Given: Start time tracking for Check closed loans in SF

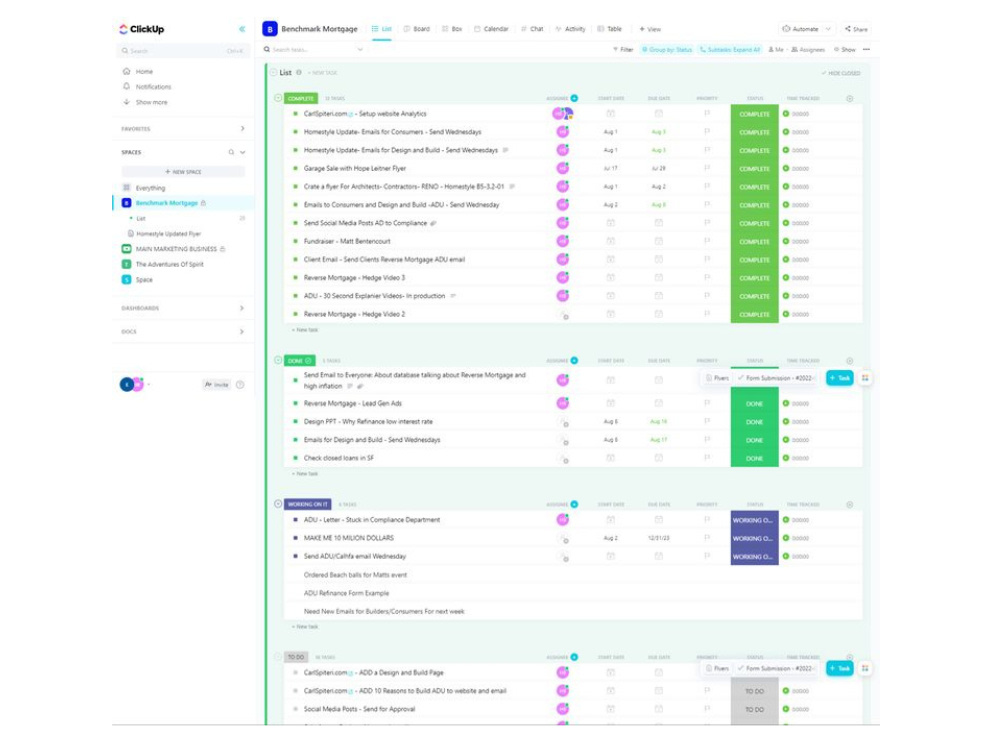Looking at the screenshot, I should tap(786, 458).
